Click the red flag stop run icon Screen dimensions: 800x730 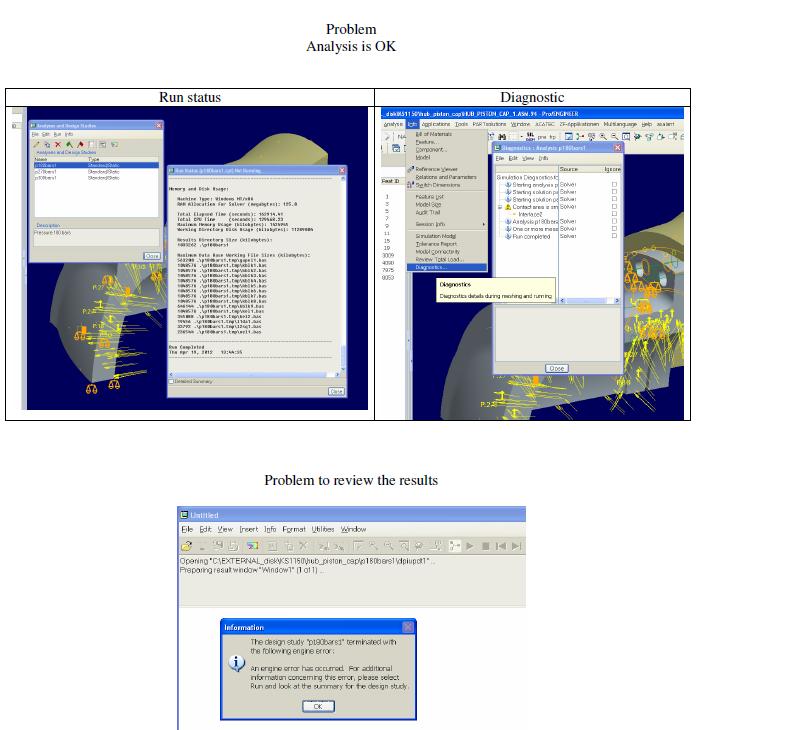(x=80, y=144)
